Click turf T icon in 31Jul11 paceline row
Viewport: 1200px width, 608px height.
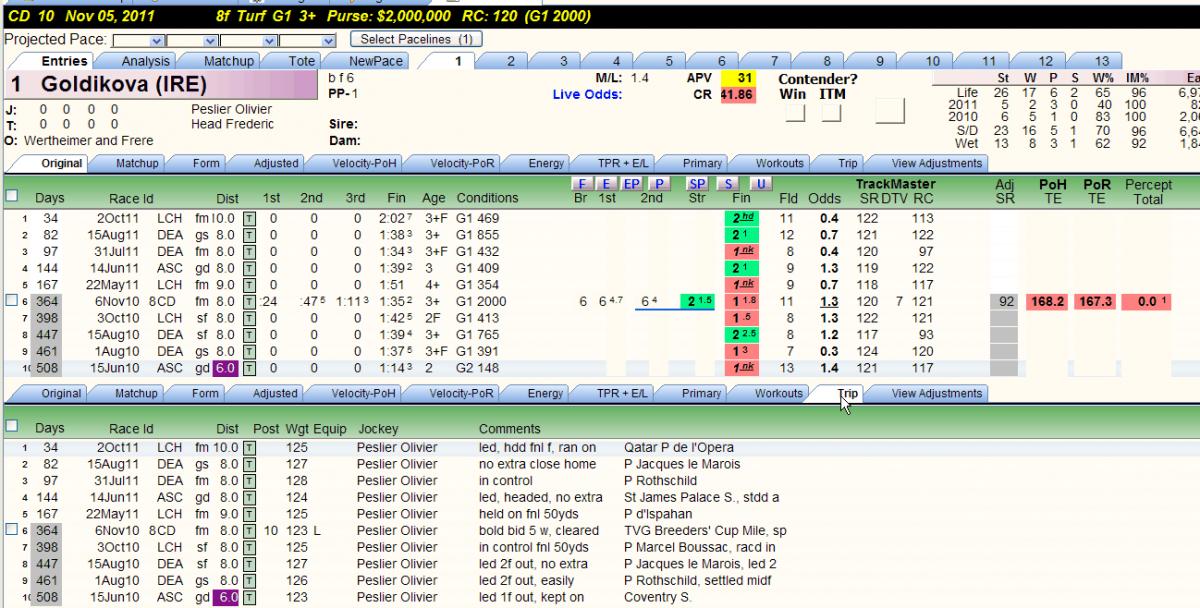(249, 251)
